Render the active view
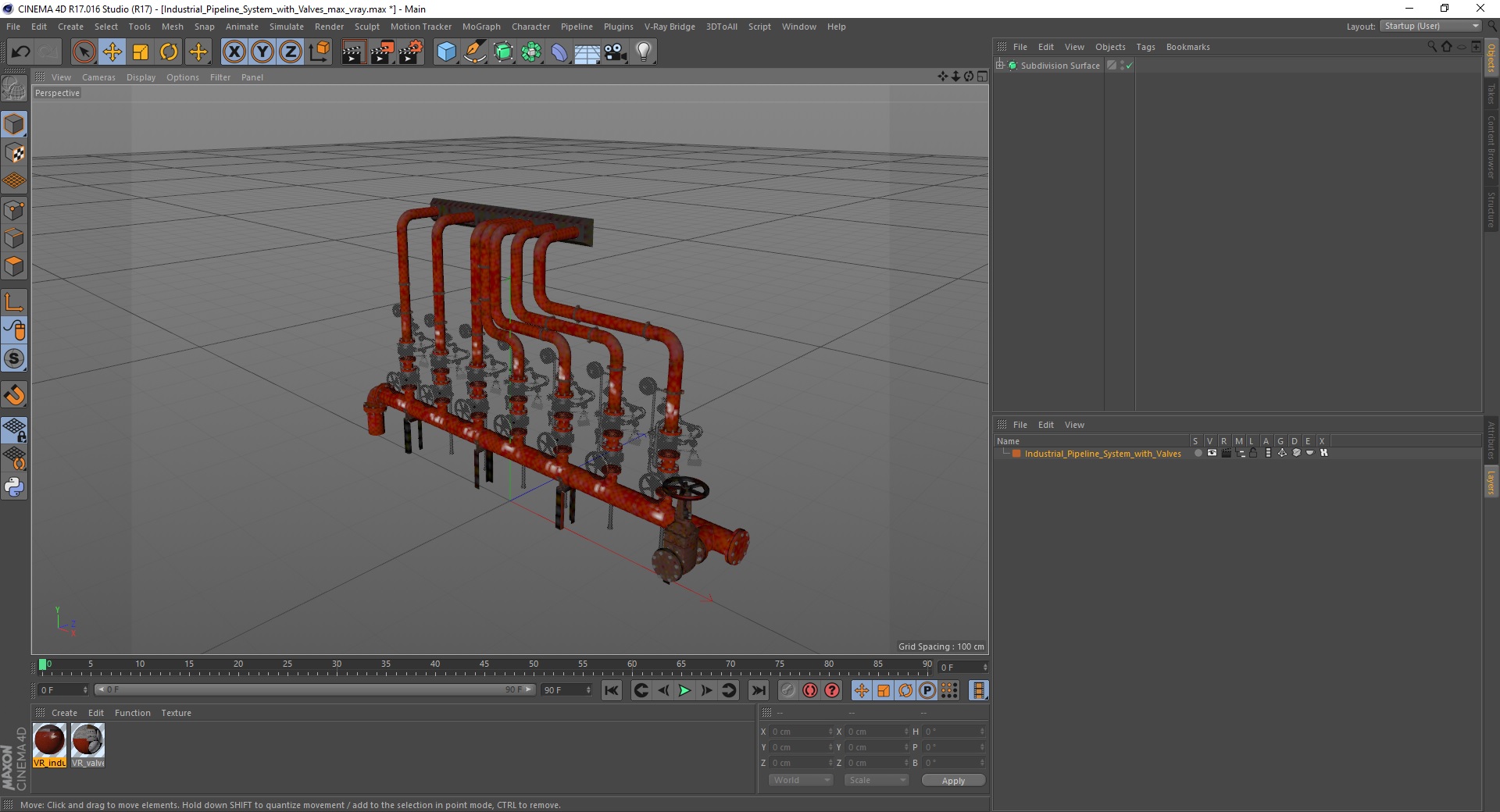Screen dimensions: 1500x812 (353, 52)
